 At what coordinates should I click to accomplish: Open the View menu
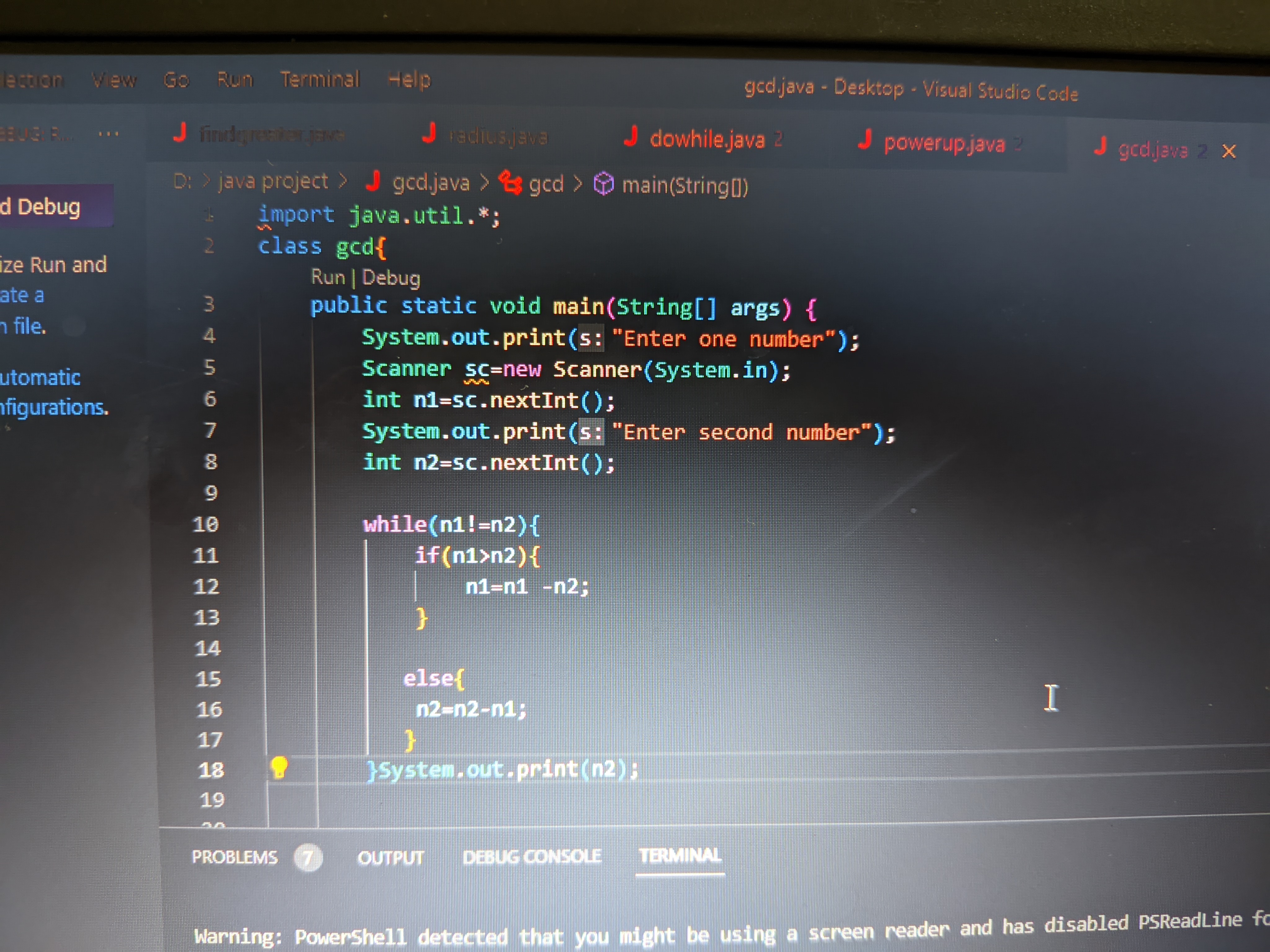click(x=114, y=80)
